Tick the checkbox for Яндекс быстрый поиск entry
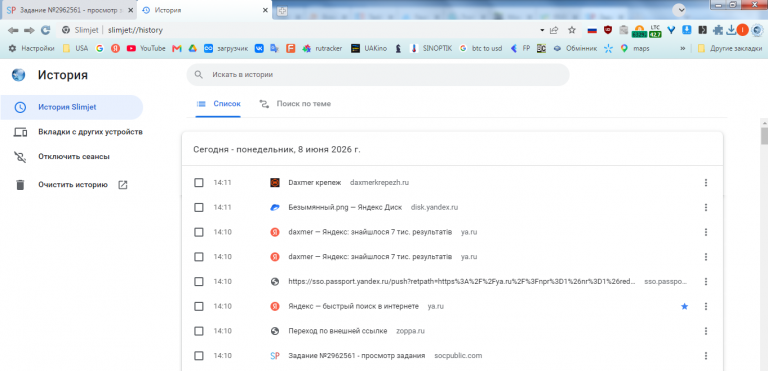The width and height of the screenshot is (768, 371). click(x=198, y=306)
